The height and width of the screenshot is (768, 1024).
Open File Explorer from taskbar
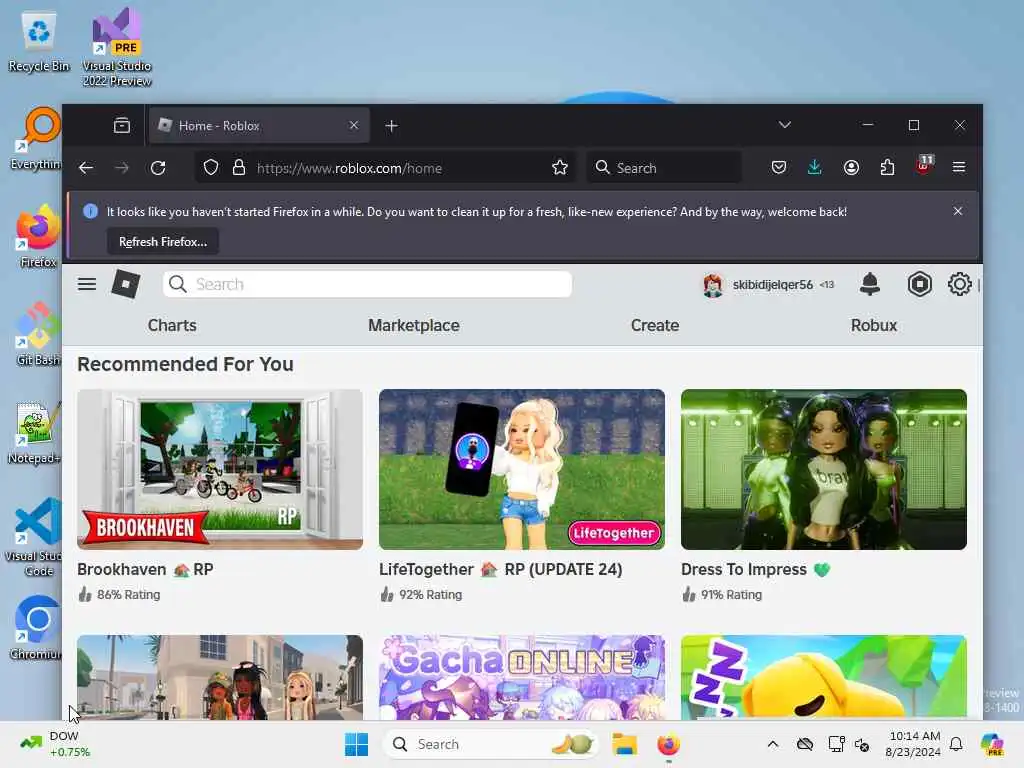pyautogui.click(x=624, y=744)
